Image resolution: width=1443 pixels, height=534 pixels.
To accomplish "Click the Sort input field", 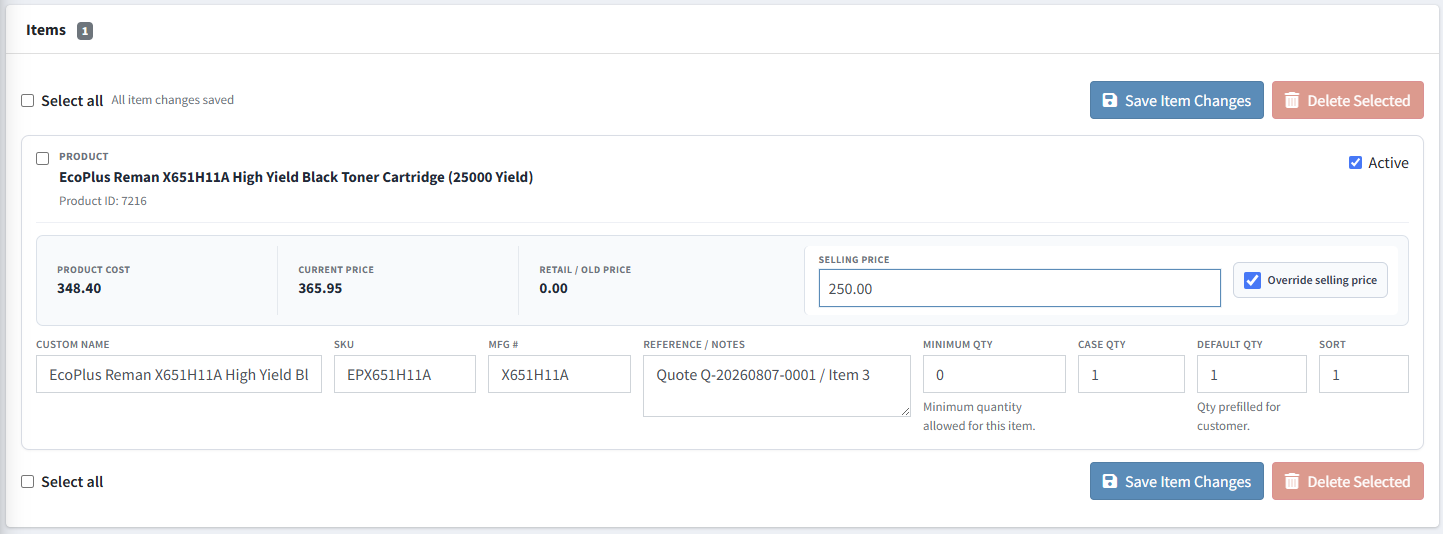I will [1364, 374].
